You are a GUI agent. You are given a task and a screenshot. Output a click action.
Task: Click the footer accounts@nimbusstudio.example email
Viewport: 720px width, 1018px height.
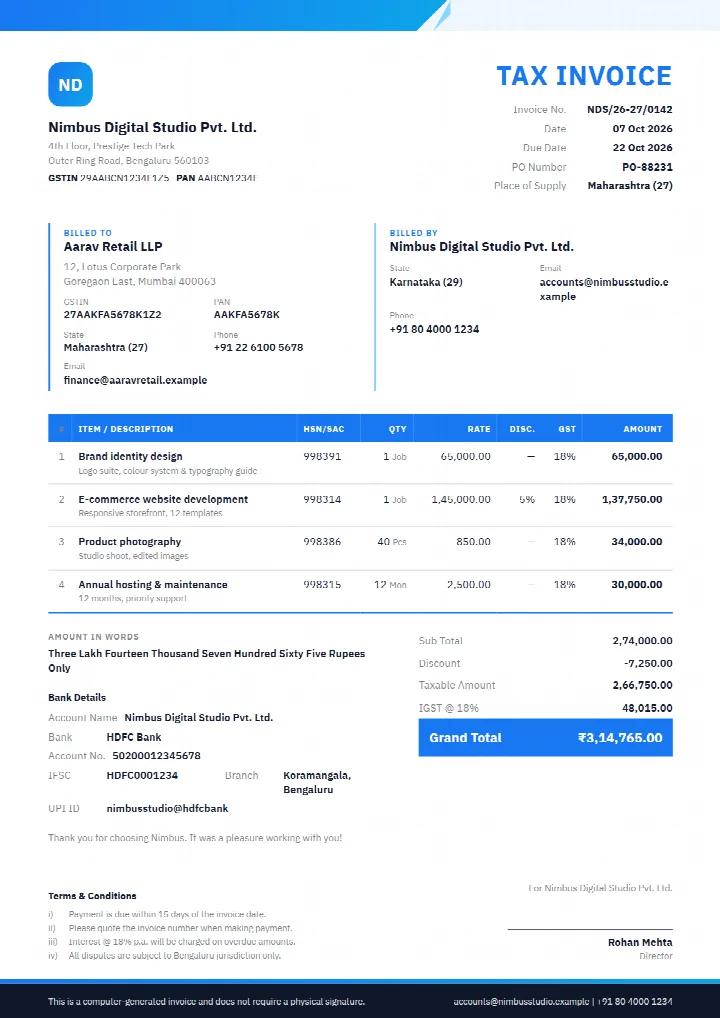point(521,1002)
